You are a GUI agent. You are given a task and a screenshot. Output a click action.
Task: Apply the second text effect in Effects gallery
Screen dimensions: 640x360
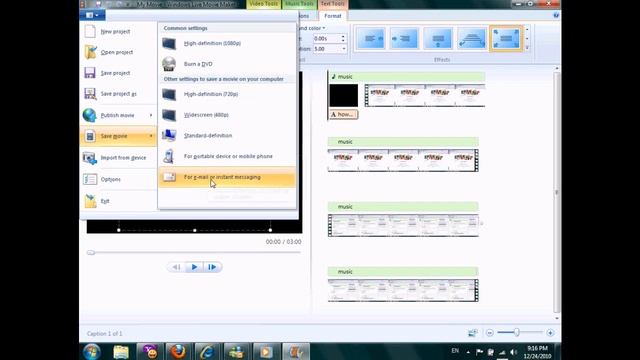[404, 39]
